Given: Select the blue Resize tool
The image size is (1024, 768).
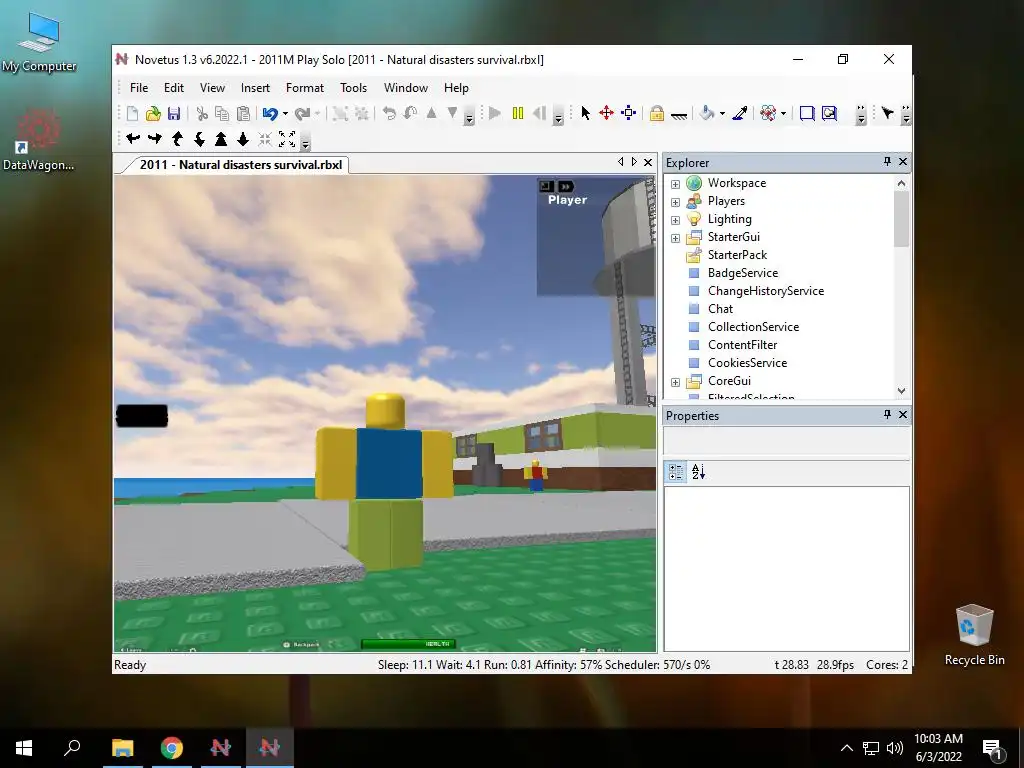Looking at the screenshot, I should [x=628, y=113].
